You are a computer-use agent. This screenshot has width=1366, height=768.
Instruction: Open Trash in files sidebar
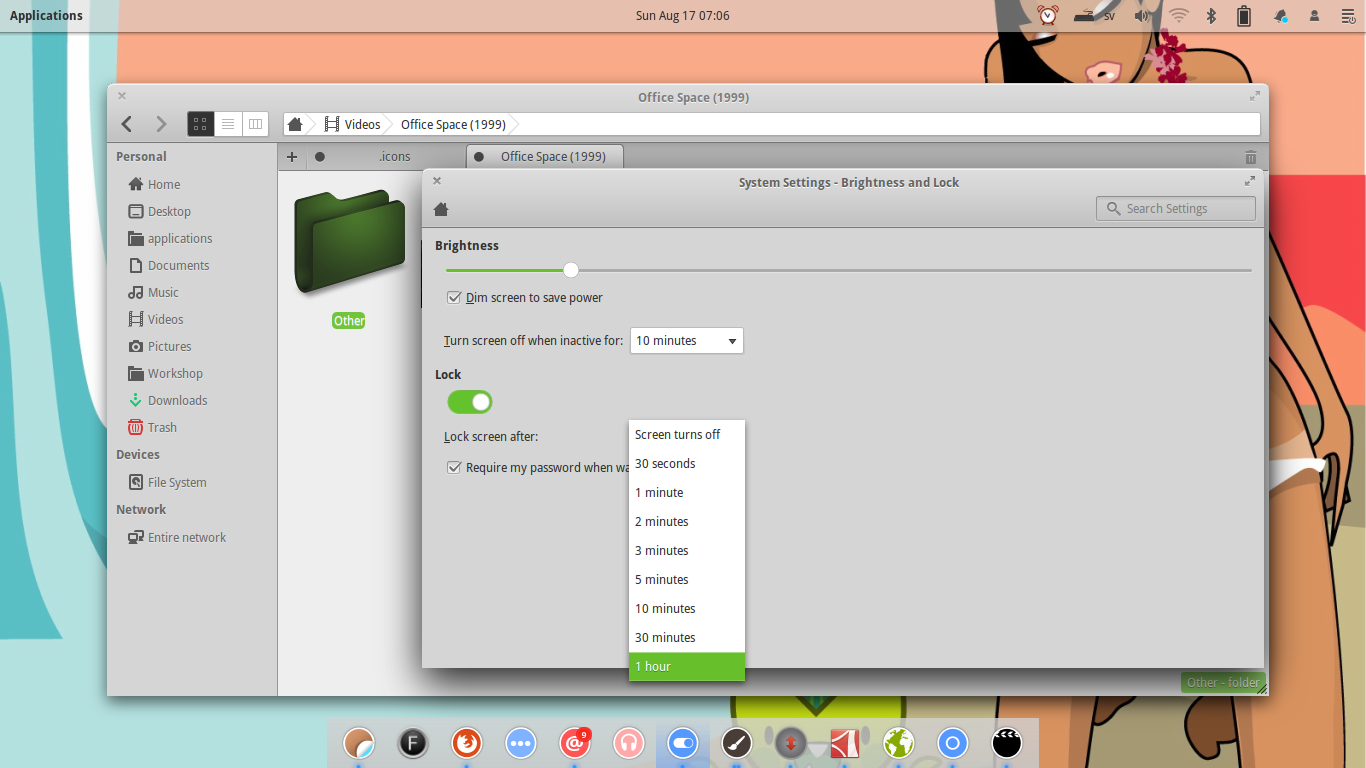[x=162, y=427]
